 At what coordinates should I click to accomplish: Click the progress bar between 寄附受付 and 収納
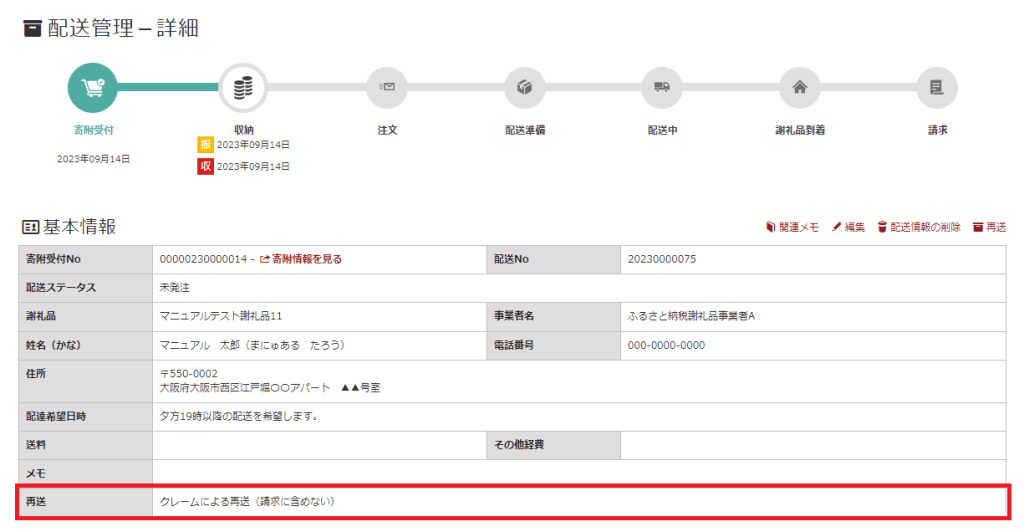pos(168,88)
